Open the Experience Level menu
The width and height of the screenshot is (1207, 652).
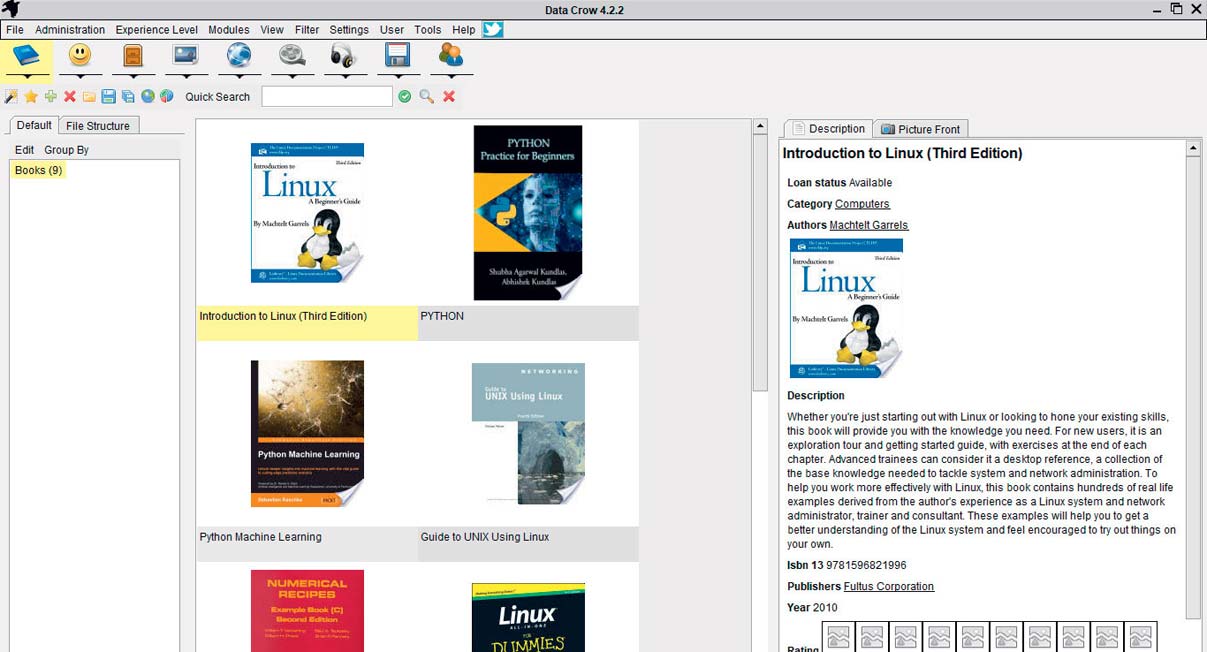157,30
